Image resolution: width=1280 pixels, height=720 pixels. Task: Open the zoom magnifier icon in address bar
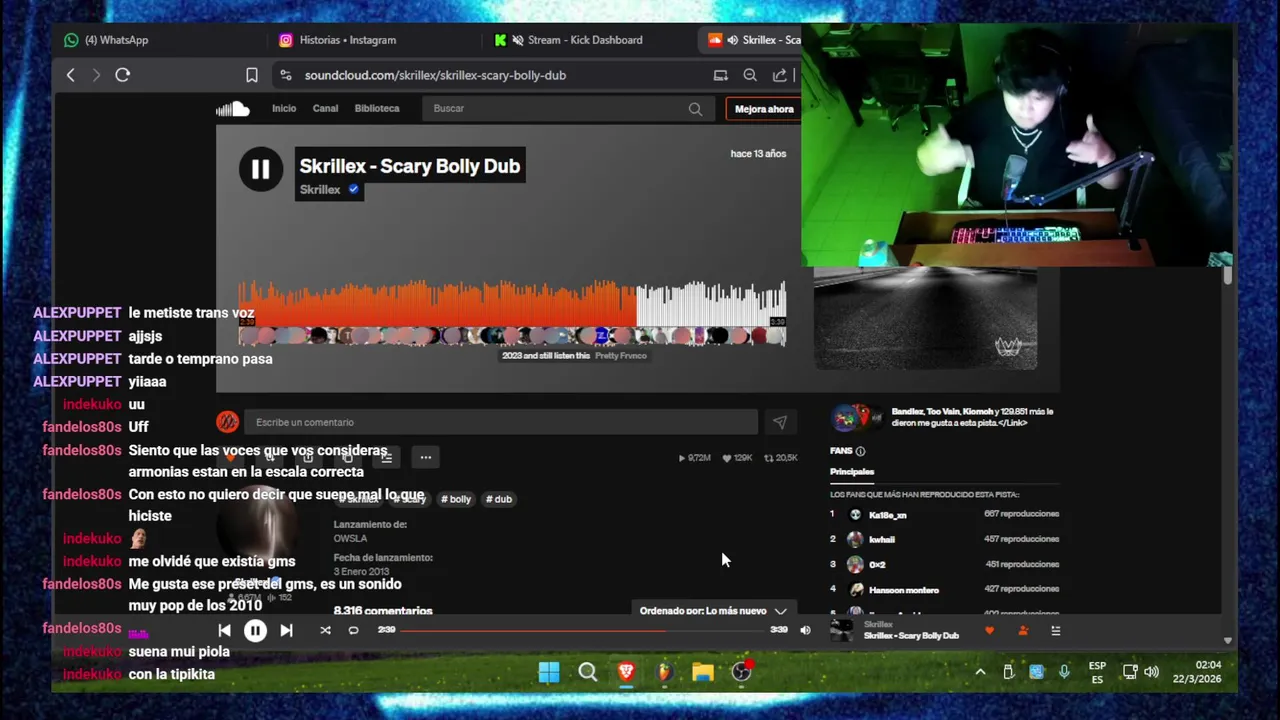[x=750, y=75]
